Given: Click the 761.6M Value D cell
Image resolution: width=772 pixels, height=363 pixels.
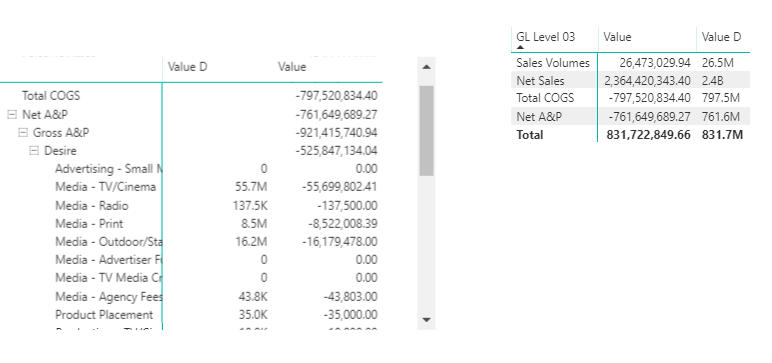Looking at the screenshot, I should coord(721,116).
